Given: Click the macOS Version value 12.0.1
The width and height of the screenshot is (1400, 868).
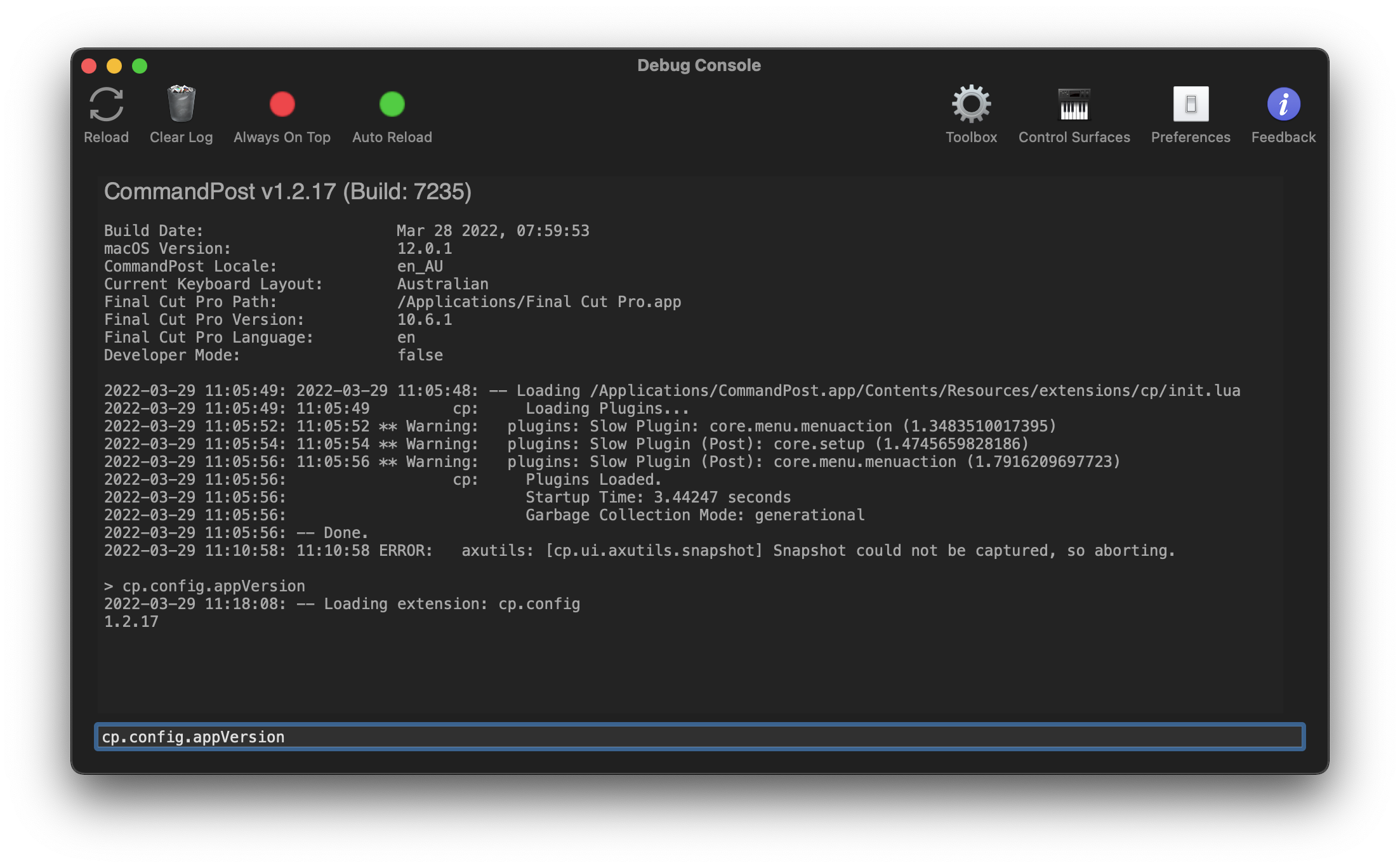Looking at the screenshot, I should pos(425,249).
